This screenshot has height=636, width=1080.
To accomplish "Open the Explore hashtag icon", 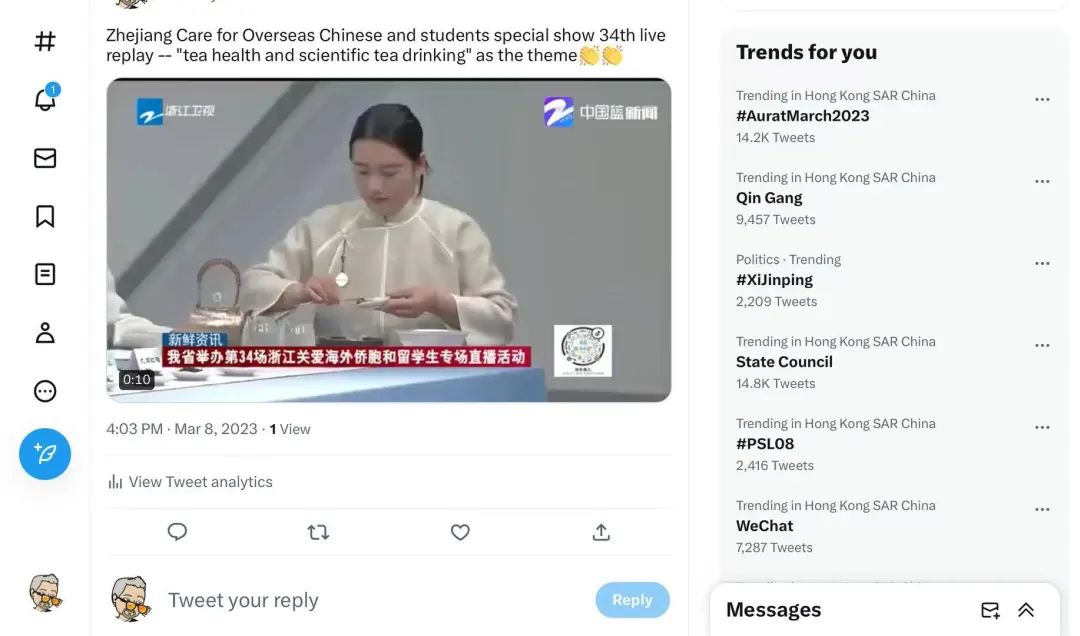I will [x=45, y=41].
